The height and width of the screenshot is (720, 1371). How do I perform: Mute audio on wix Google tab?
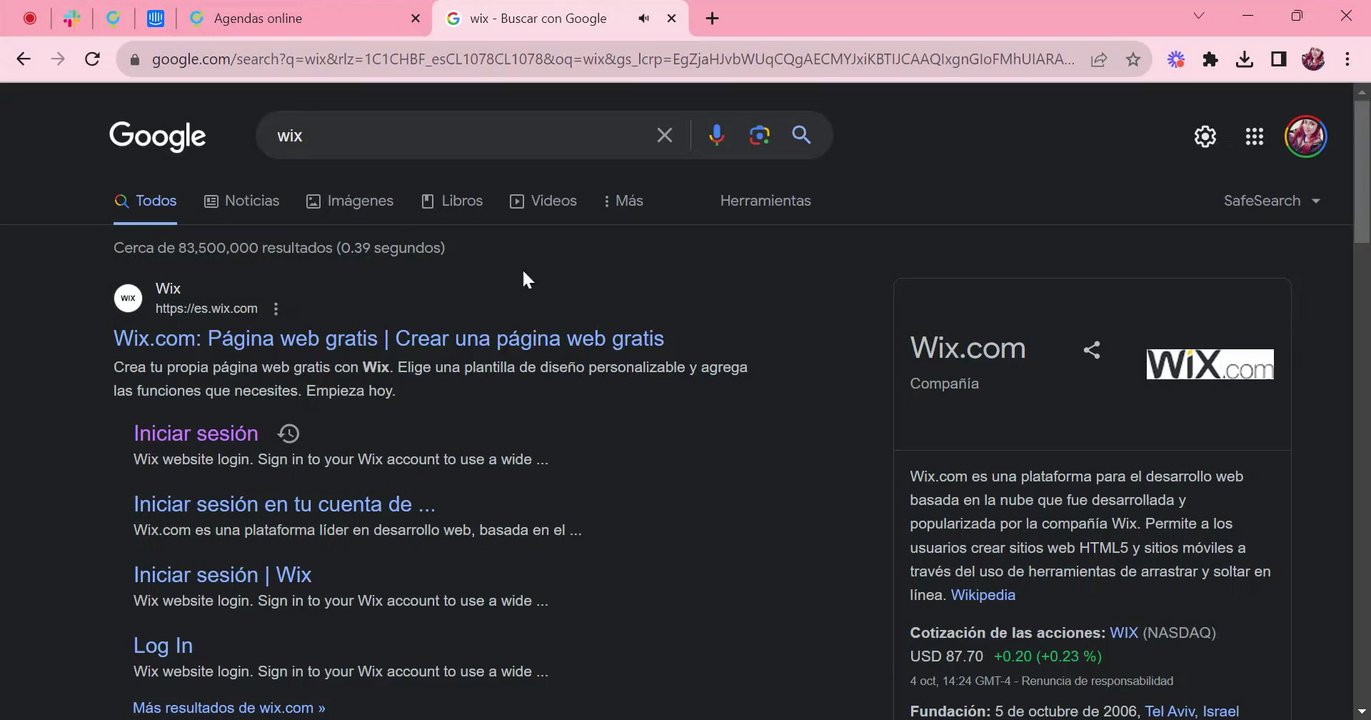coord(644,18)
